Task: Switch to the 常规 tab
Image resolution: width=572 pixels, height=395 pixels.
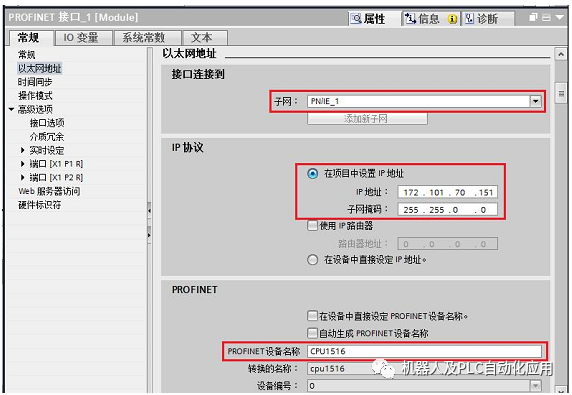Action: pyautogui.click(x=30, y=38)
